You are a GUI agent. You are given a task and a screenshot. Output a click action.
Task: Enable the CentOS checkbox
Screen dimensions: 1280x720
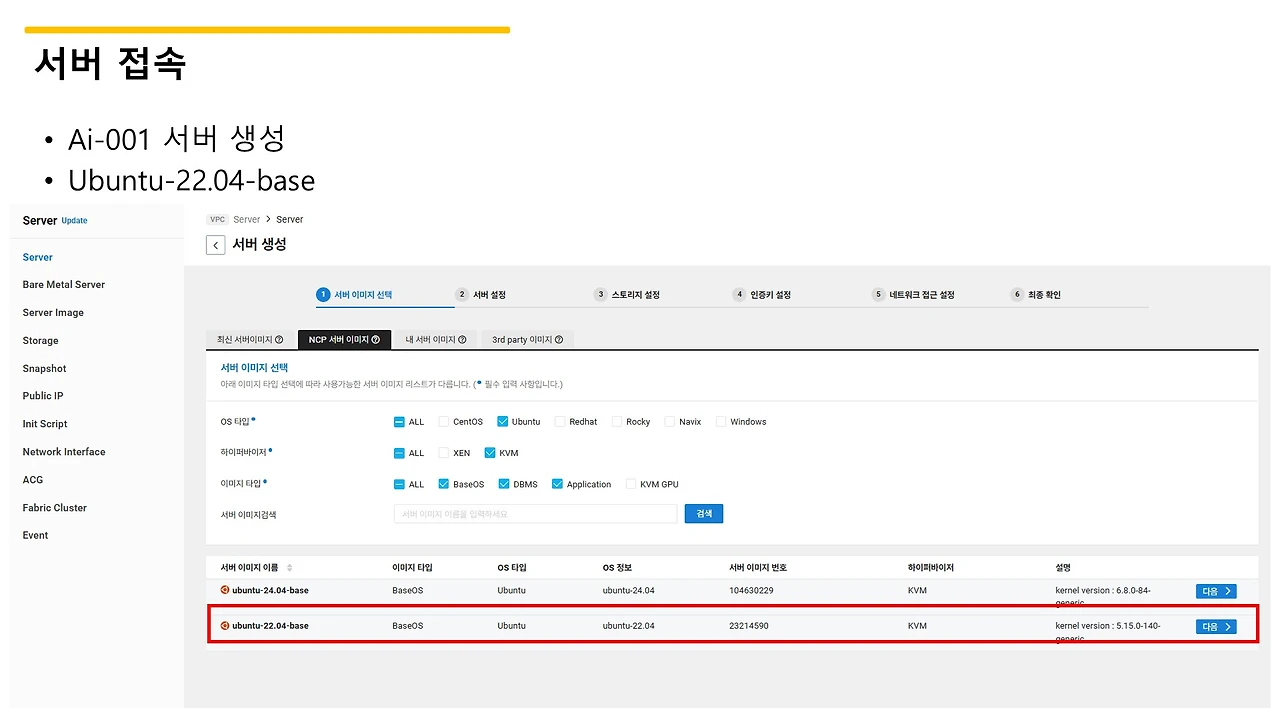click(444, 422)
